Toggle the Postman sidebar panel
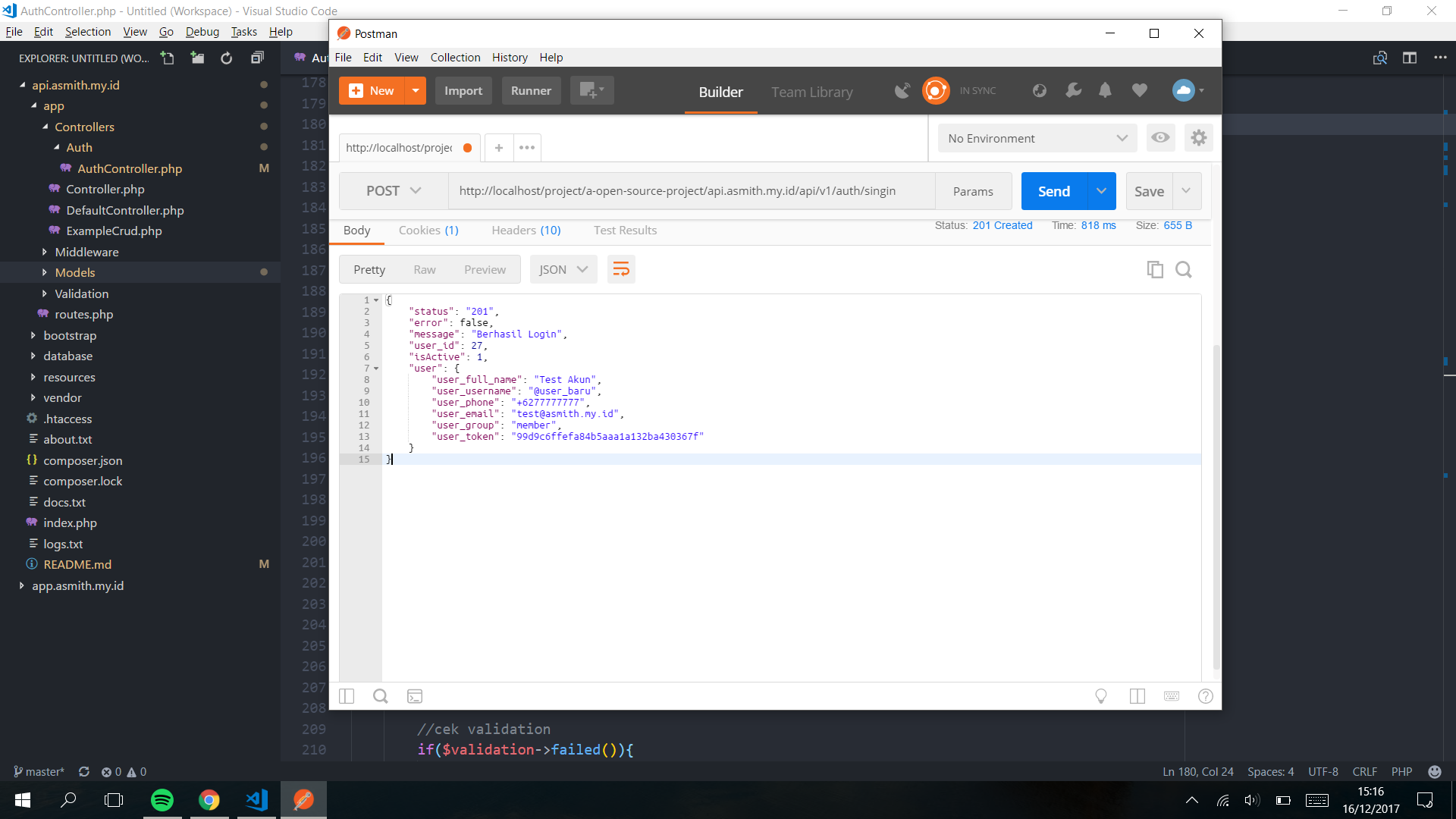Viewport: 1456px width, 819px height. (347, 696)
